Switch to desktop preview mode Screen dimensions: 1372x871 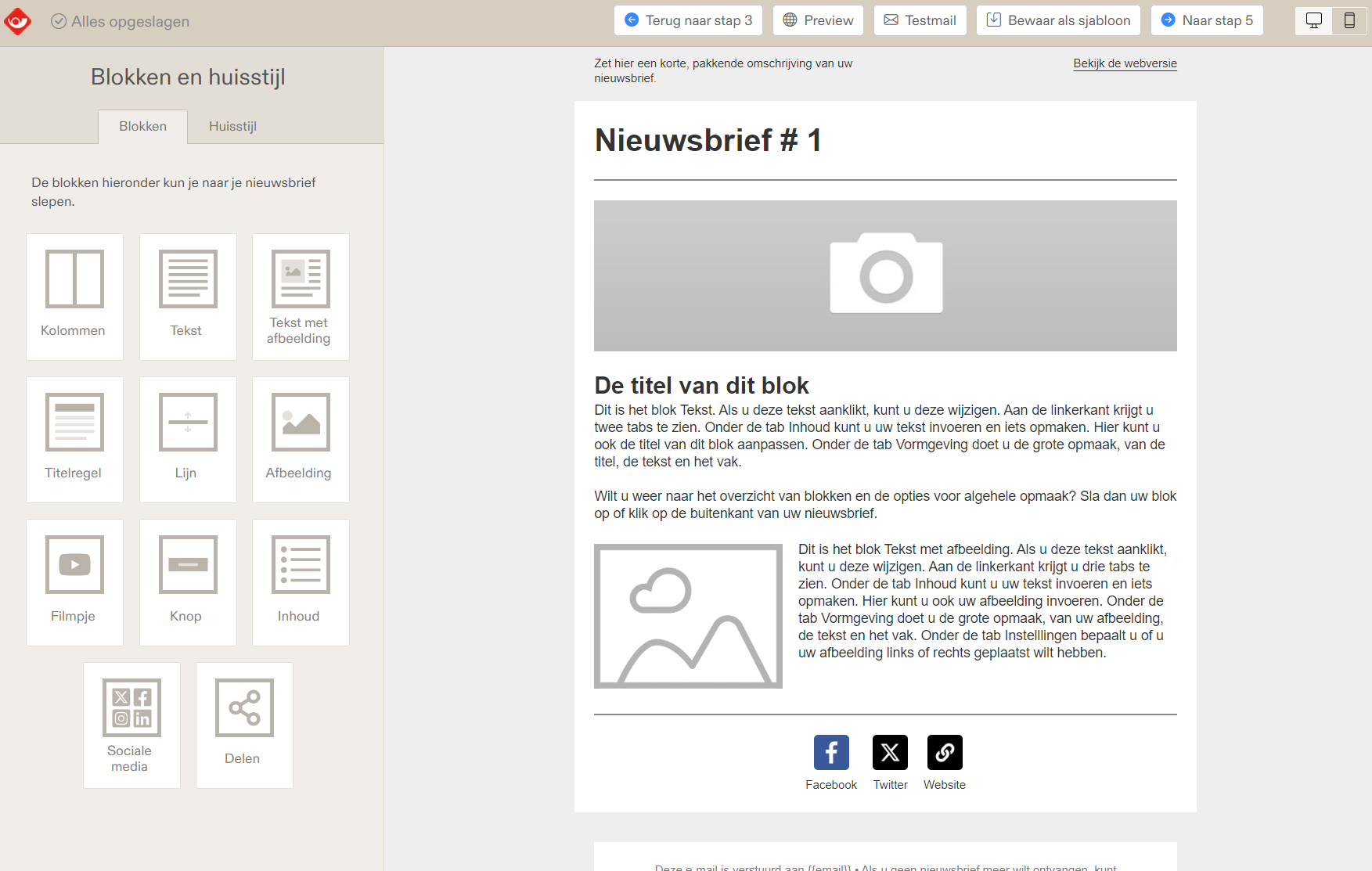click(x=1314, y=20)
